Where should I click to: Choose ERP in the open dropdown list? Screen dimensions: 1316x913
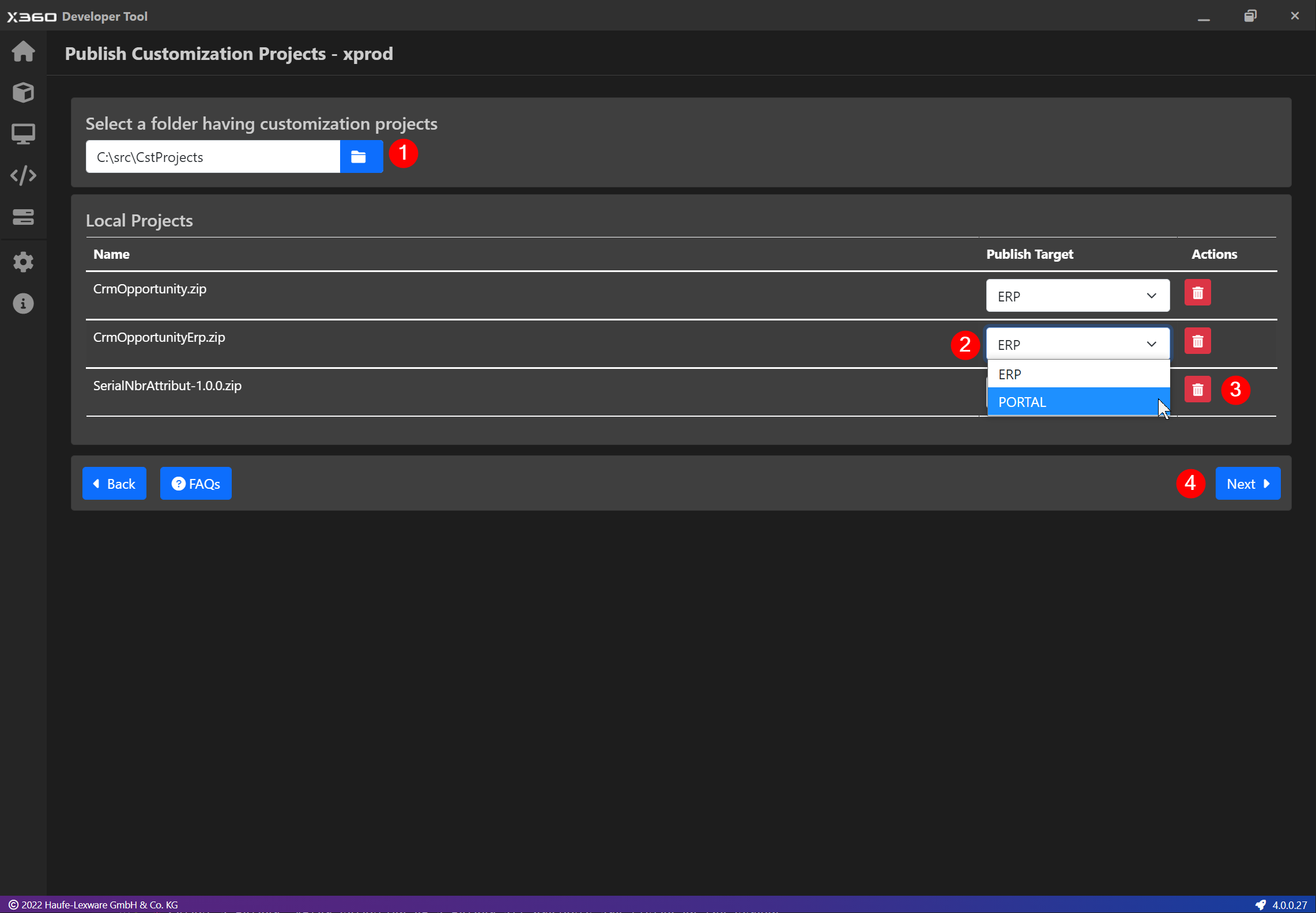click(x=1078, y=374)
